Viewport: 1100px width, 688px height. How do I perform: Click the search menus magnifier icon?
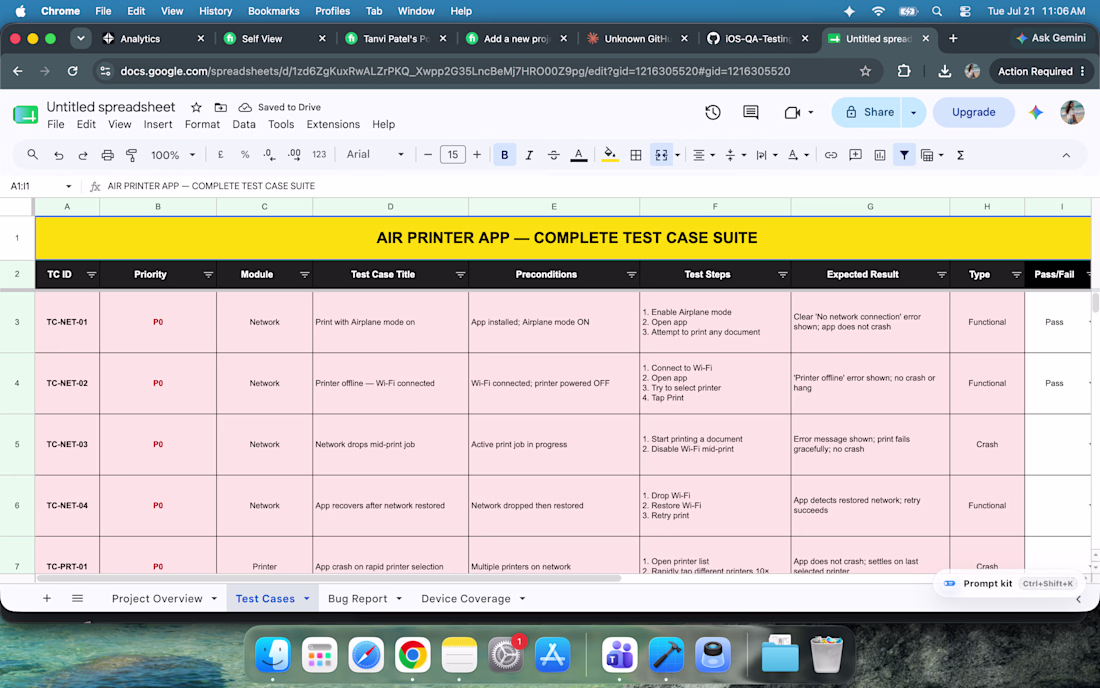click(32, 155)
